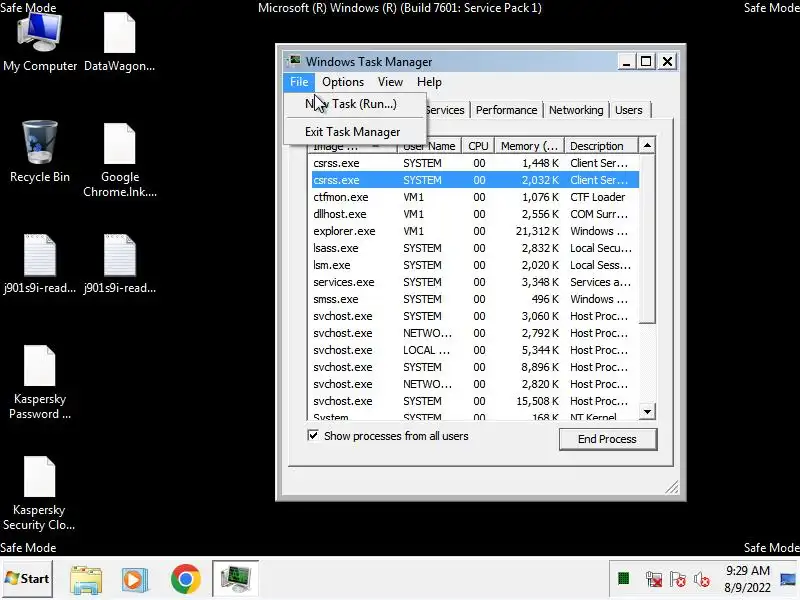Click the Start button
The height and width of the screenshot is (600, 800).
point(27,579)
